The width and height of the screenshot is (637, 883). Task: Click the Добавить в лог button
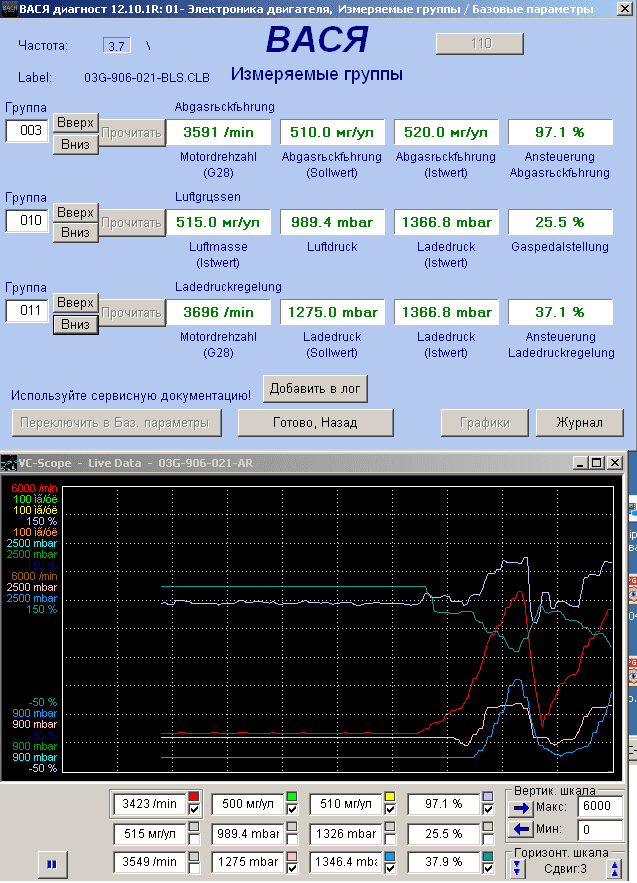click(316, 388)
